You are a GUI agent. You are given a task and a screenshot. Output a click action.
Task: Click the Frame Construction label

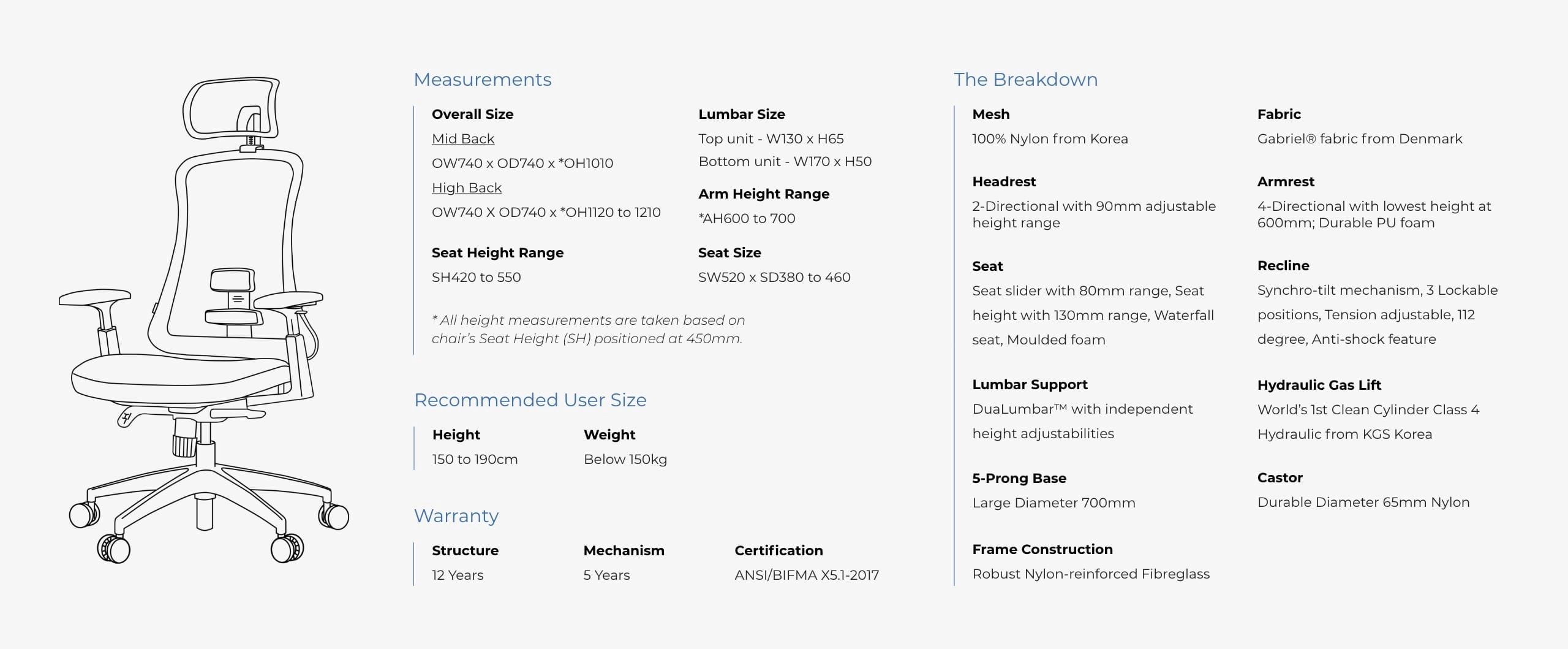(x=1042, y=549)
